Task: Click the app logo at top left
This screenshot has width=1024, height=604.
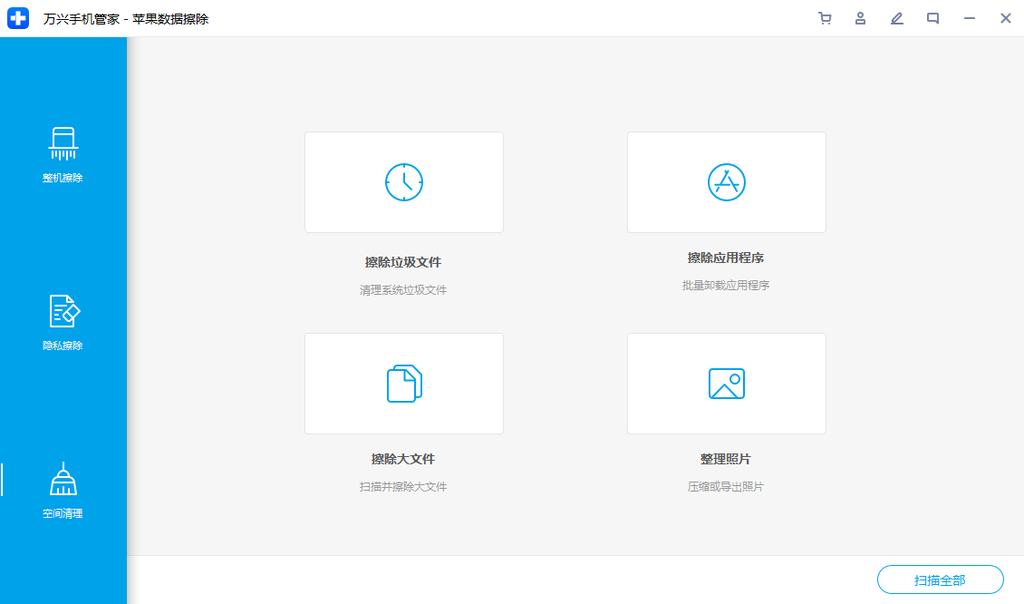Action: (18, 17)
